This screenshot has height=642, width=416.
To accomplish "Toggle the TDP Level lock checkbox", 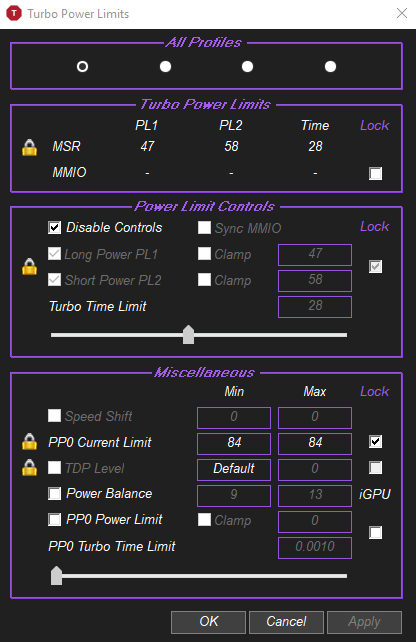I will pyautogui.click(x=375, y=468).
